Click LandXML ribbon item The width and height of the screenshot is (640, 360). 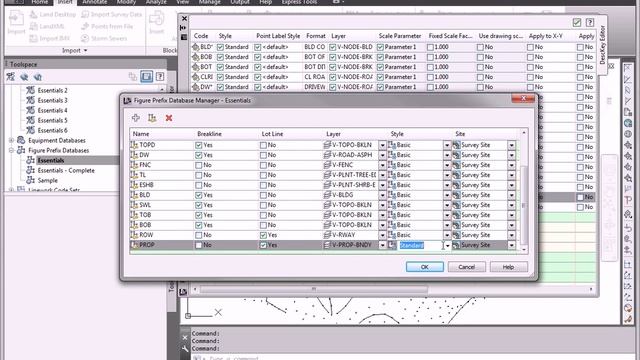(47, 26)
